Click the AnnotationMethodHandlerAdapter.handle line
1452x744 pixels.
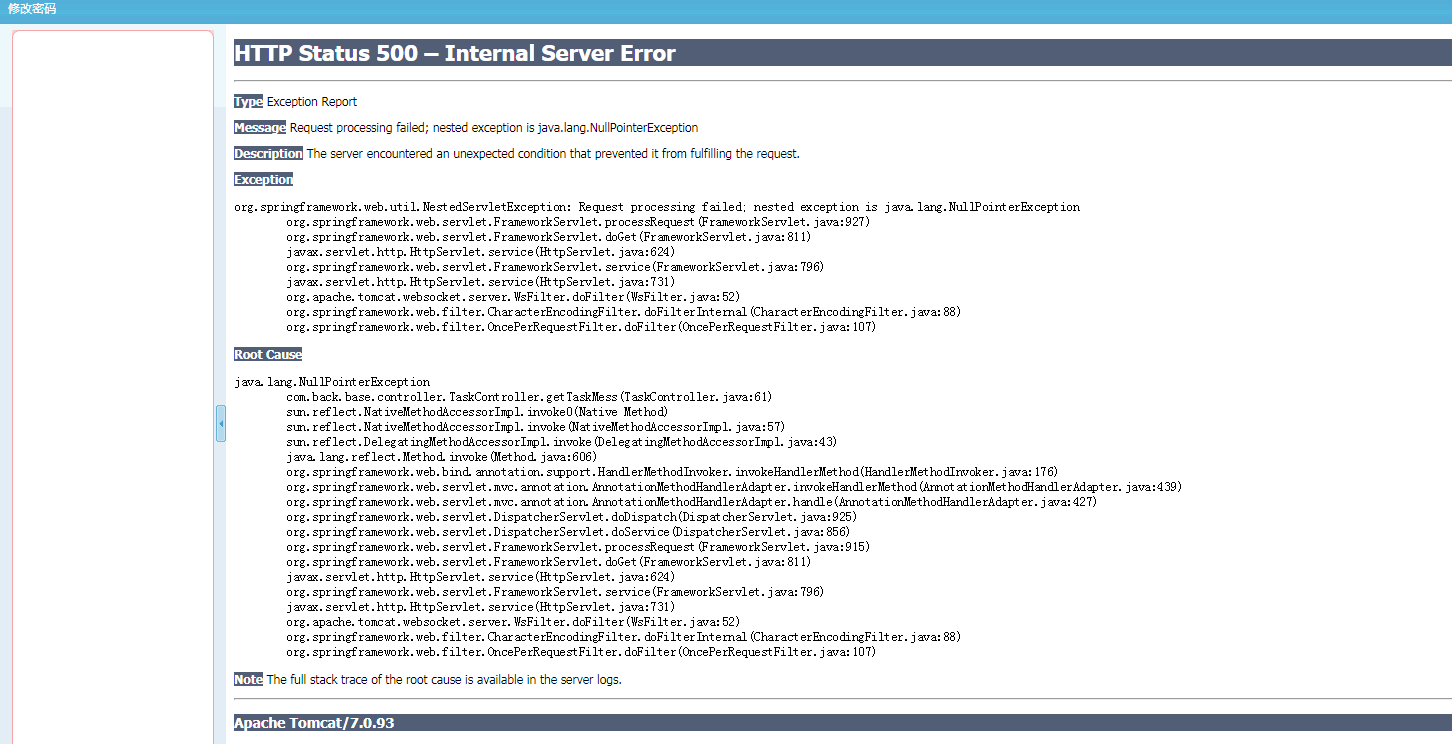point(691,502)
